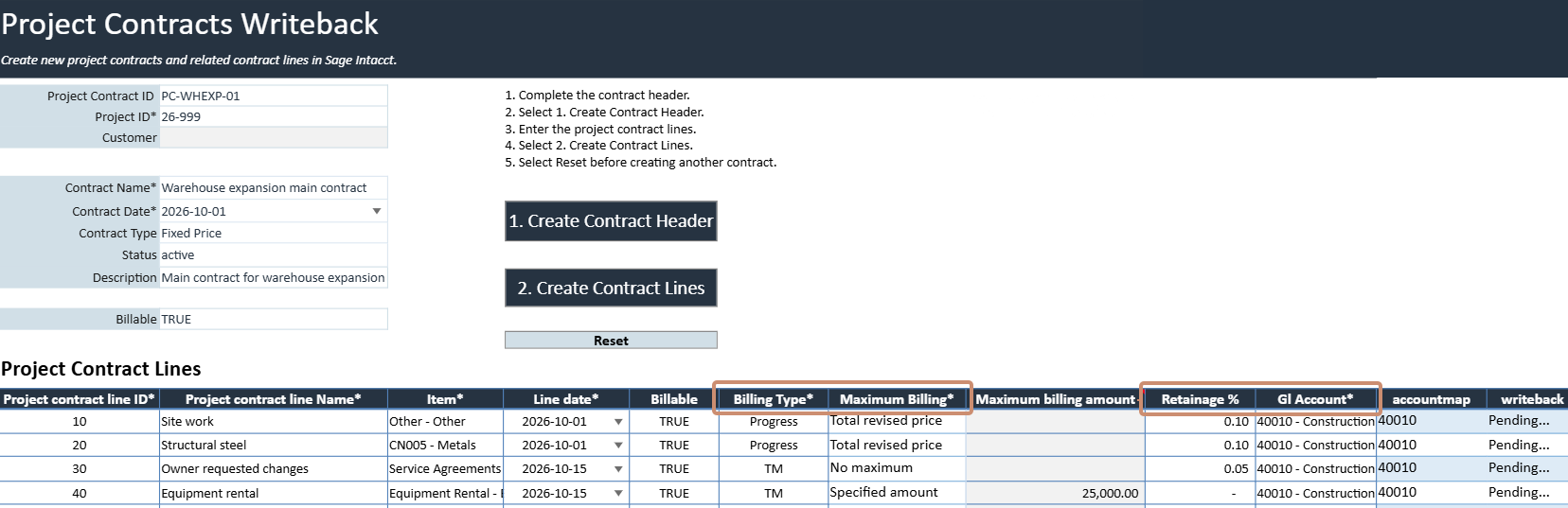
Task: Select the Item cell CN005 - Metals
Action: tap(445, 446)
